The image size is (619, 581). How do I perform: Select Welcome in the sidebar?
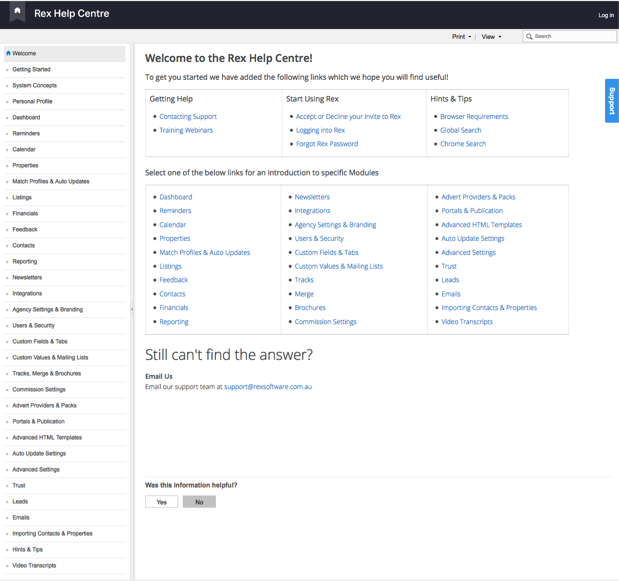(x=65, y=53)
